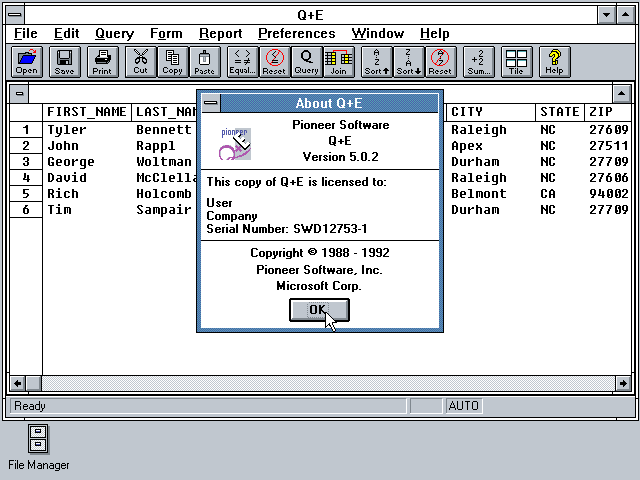This screenshot has width=640, height=480.
Task: Click the horizontal scrollbar left arrow
Action: (18, 383)
